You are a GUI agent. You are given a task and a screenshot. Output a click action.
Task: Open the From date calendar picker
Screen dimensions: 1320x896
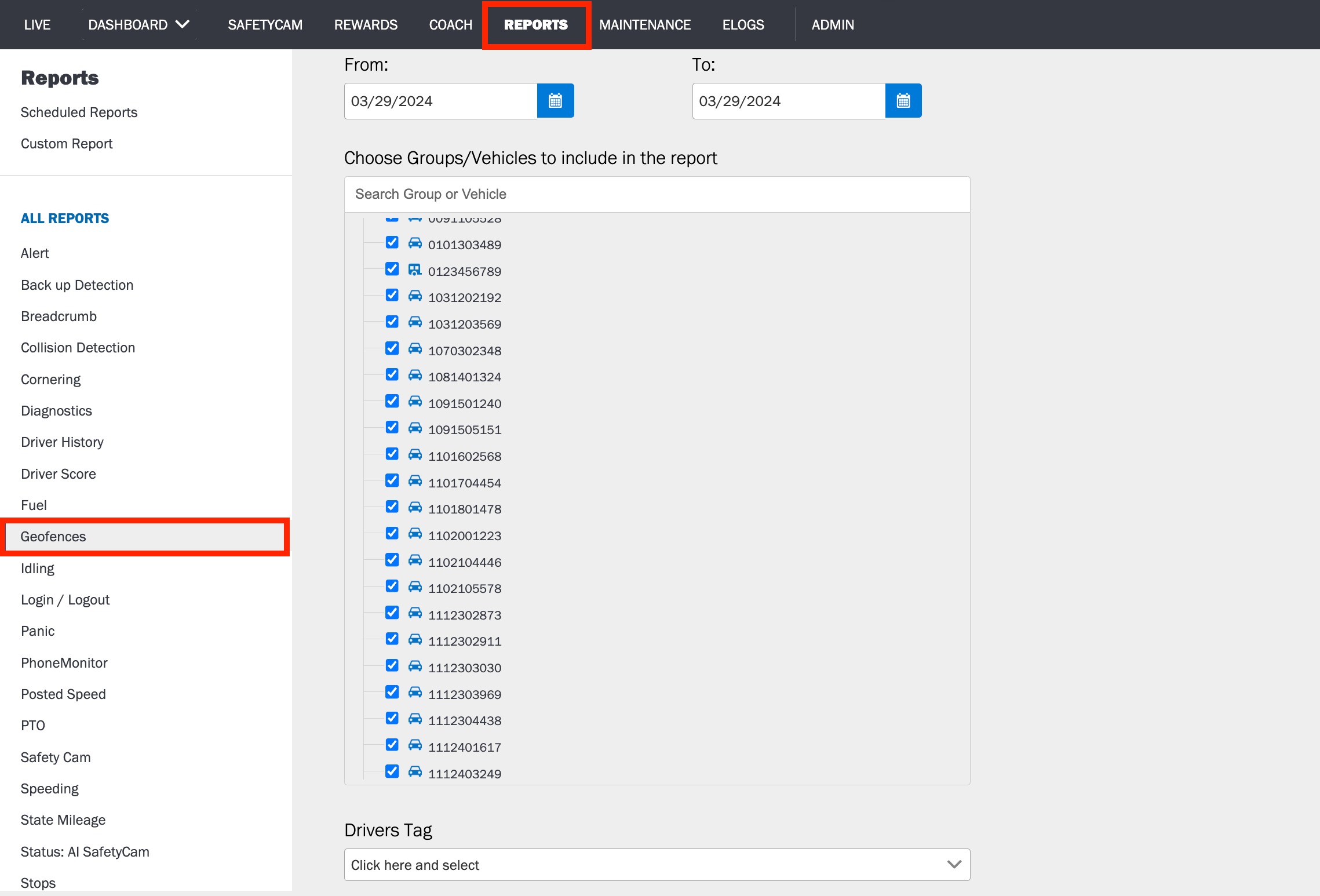(x=555, y=101)
